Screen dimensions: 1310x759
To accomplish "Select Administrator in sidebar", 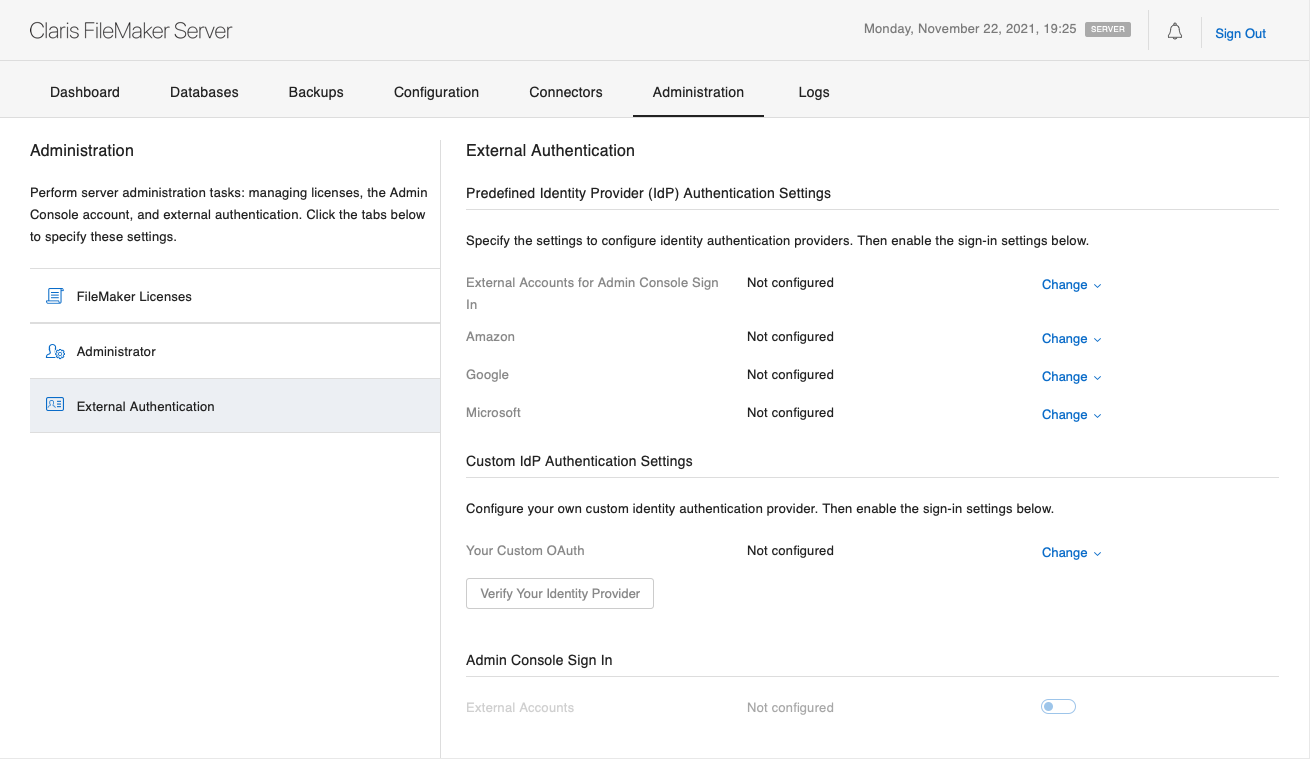I will pos(235,351).
